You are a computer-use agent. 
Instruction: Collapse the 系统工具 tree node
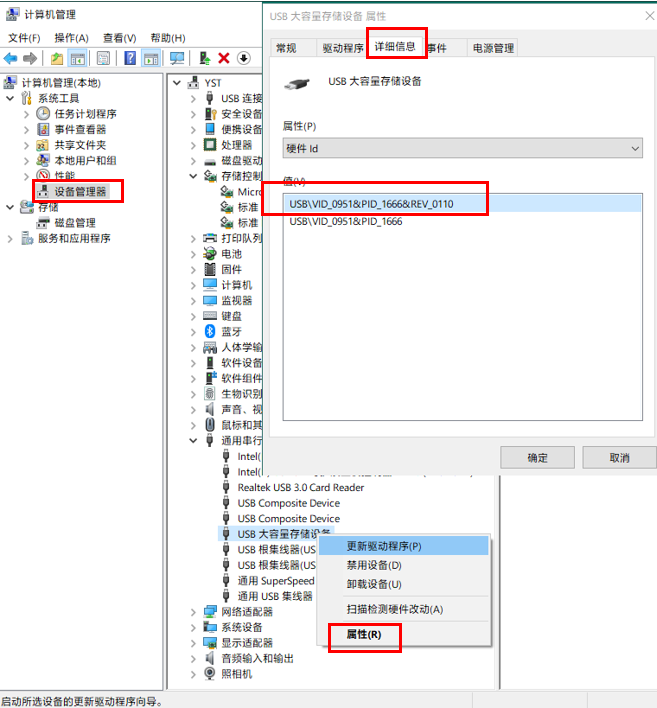tap(11, 98)
